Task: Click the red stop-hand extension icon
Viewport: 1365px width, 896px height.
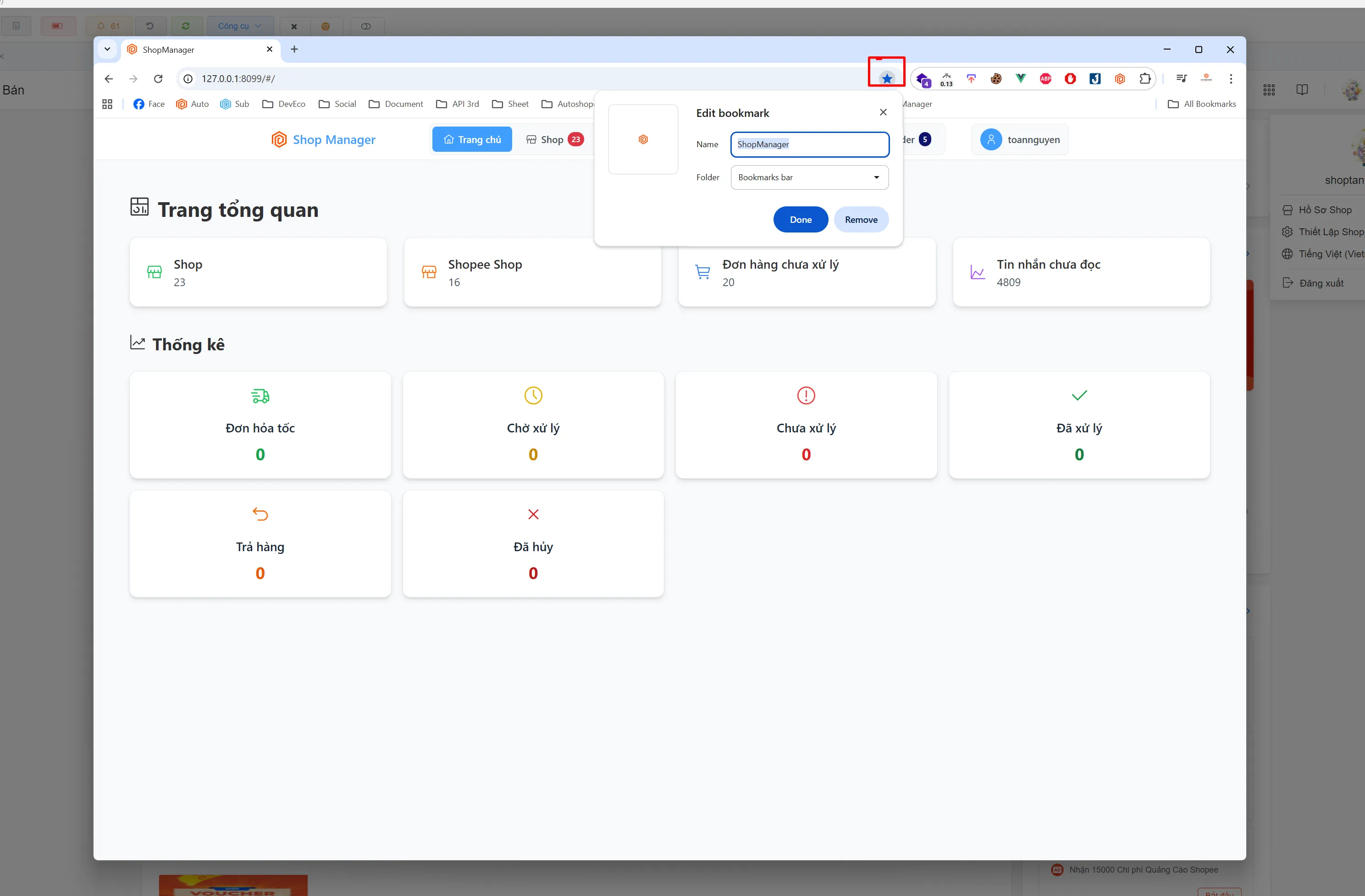Action: [1070, 78]
